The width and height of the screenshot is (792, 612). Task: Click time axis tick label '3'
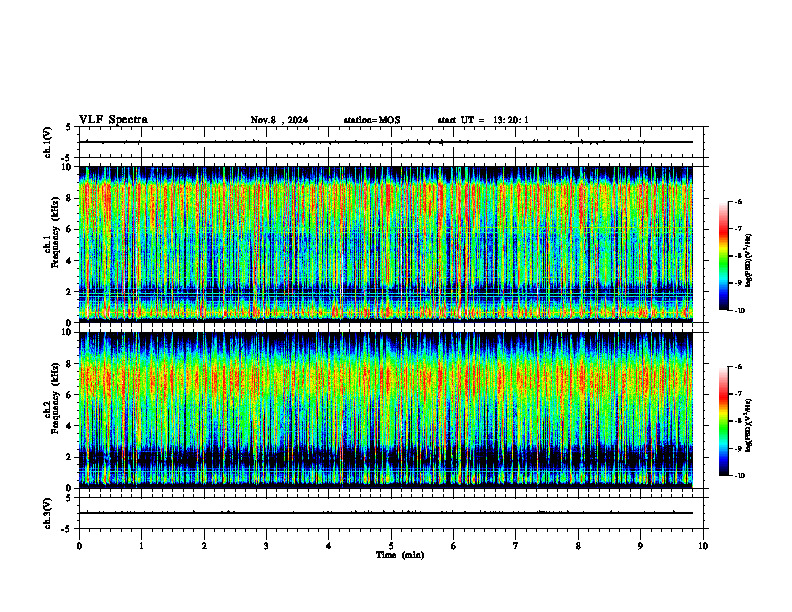(x=266, y=546)
